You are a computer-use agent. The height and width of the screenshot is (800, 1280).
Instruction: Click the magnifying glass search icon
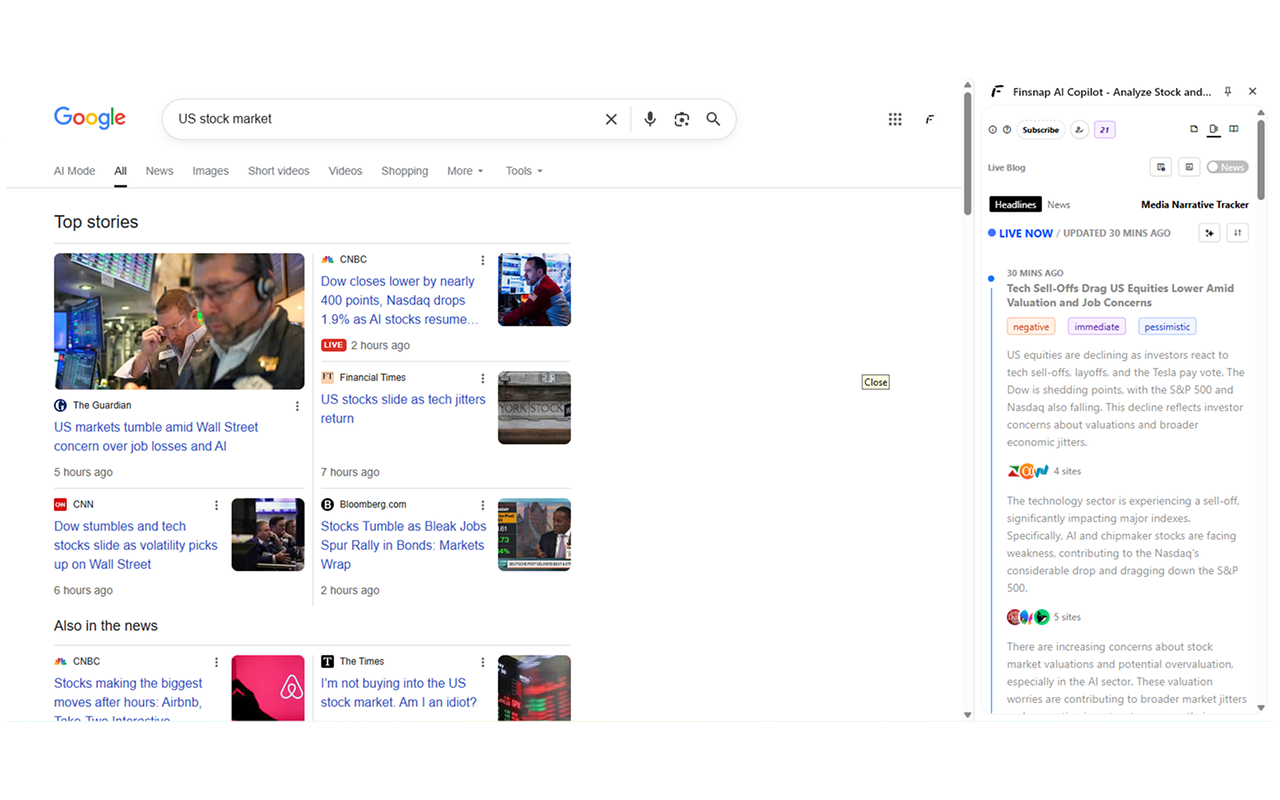713,119
